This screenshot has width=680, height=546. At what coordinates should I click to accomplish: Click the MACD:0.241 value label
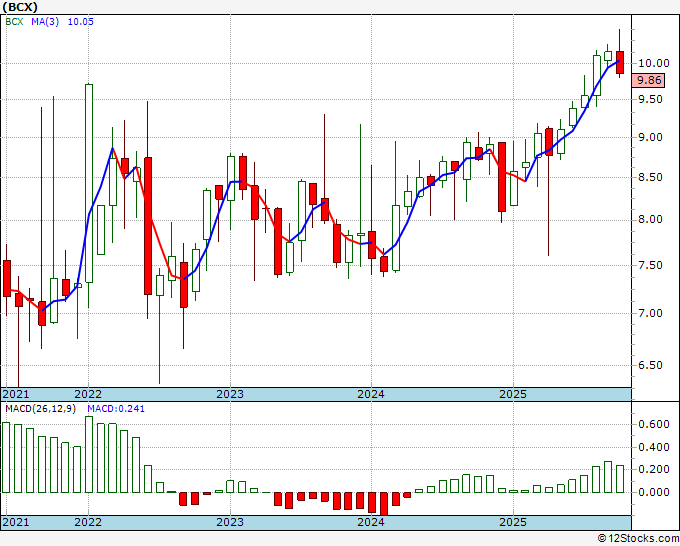point(116,409)
